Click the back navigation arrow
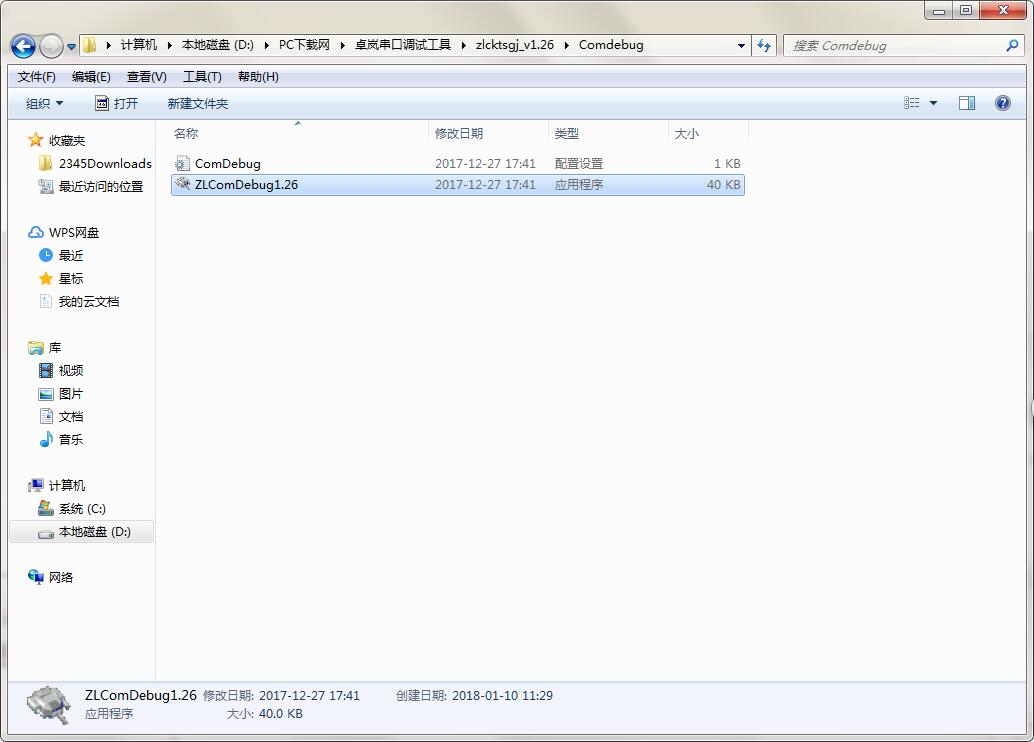 (23, 46)
